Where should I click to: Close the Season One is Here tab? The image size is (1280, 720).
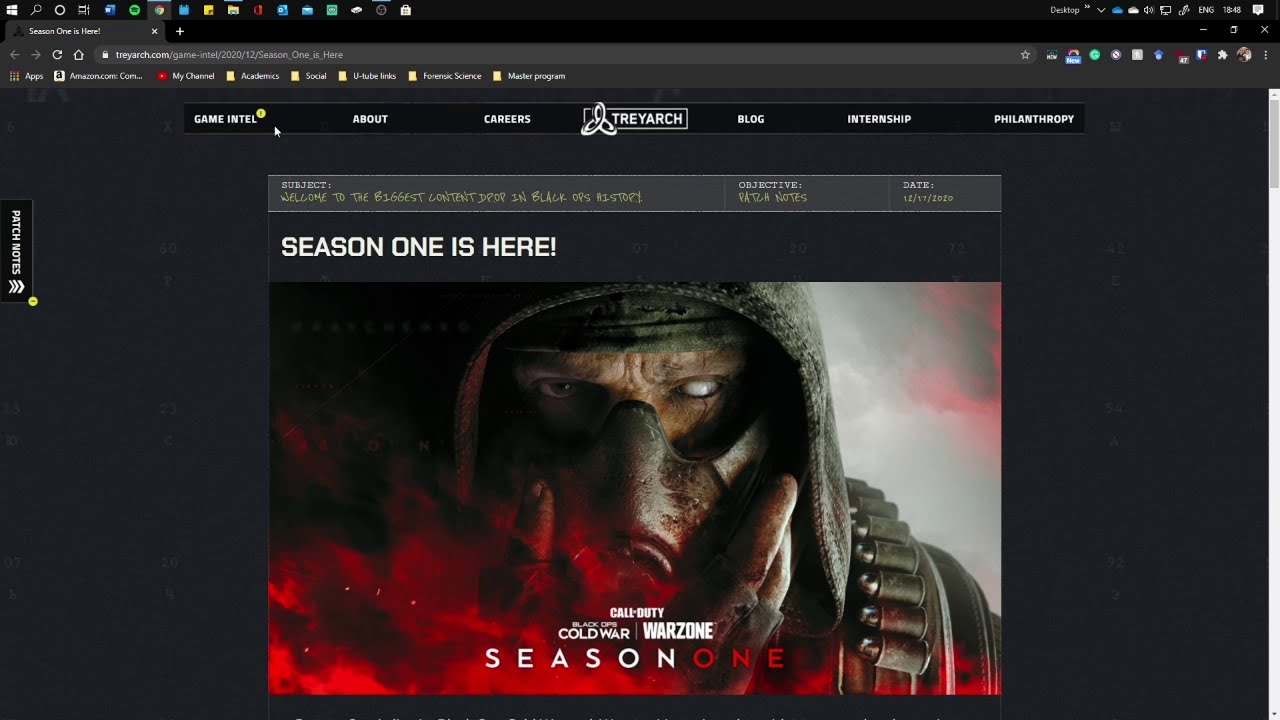pyautogui.click(x=154, y=31)
